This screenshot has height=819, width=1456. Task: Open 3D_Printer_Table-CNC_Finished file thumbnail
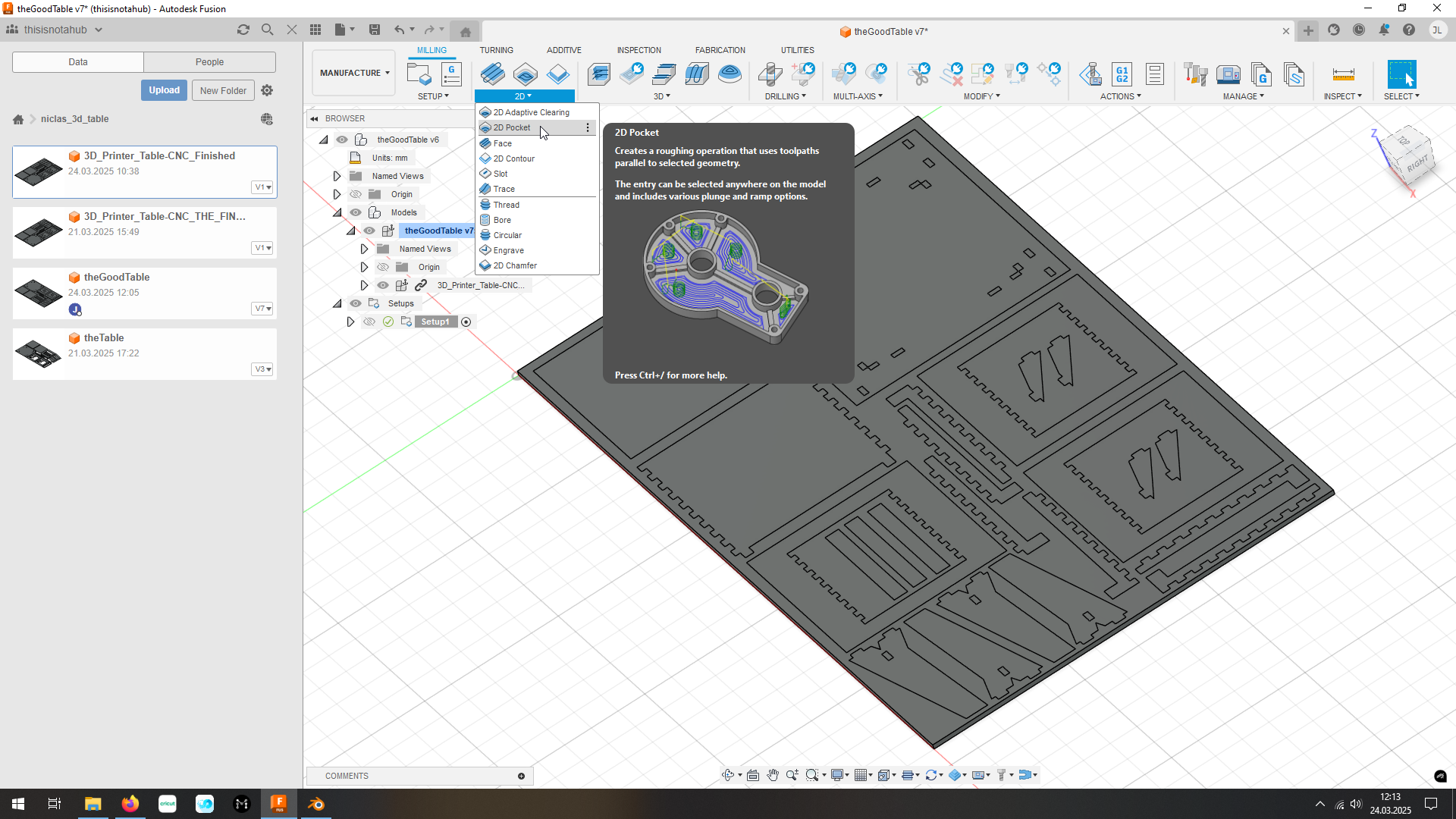pyautogui.click(x=39, y=171)
